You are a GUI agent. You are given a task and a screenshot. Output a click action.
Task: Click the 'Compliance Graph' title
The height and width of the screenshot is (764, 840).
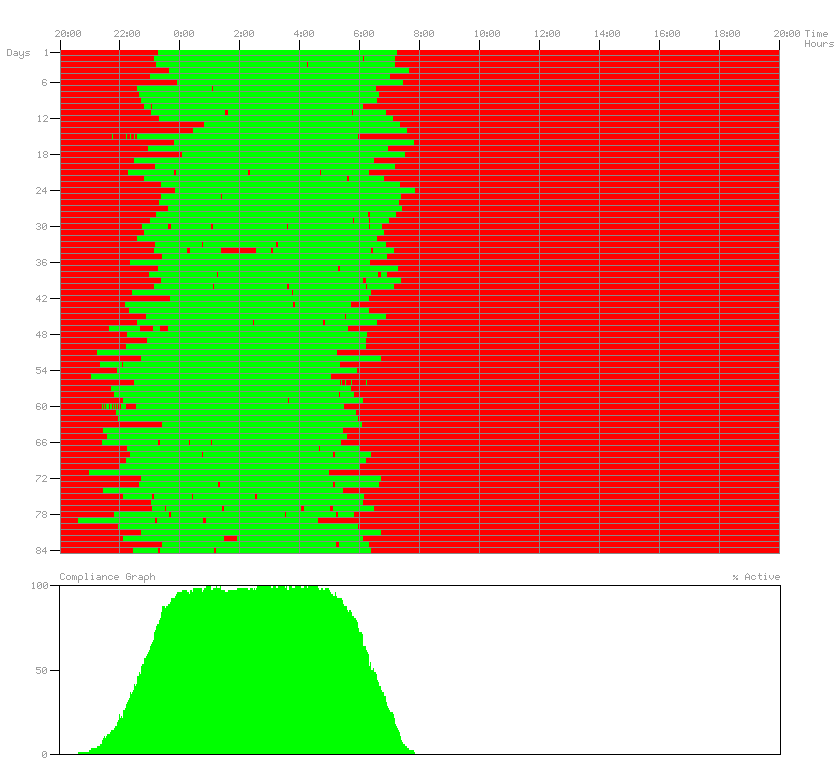[x=107, y=577]
